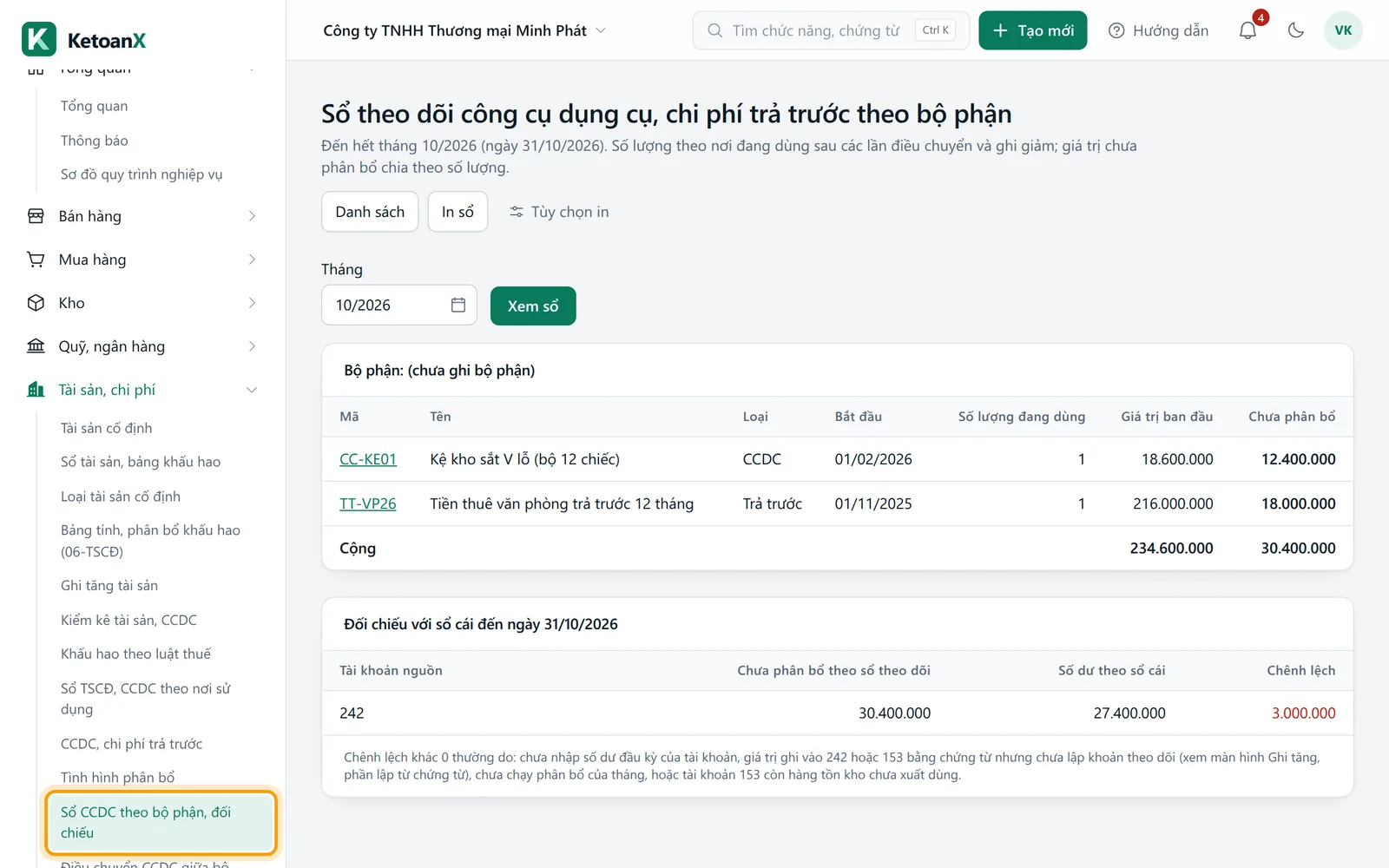Click the Hướng dẫn help icon
Image resolution: width=1389 pixels, height=868 pixels.
pyautogui.click(x=1116, y=30)
